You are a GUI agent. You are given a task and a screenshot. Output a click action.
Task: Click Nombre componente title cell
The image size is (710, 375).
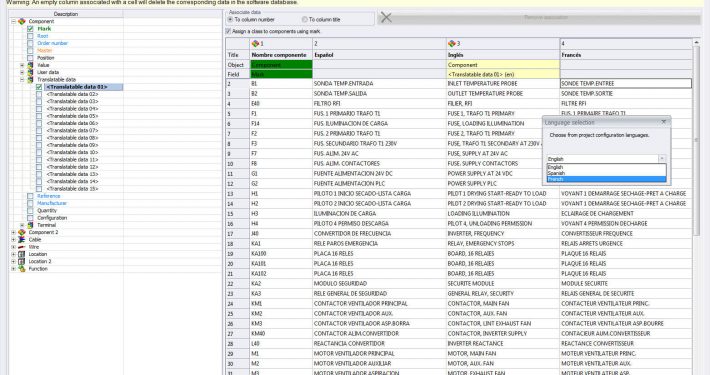[281, 55]
